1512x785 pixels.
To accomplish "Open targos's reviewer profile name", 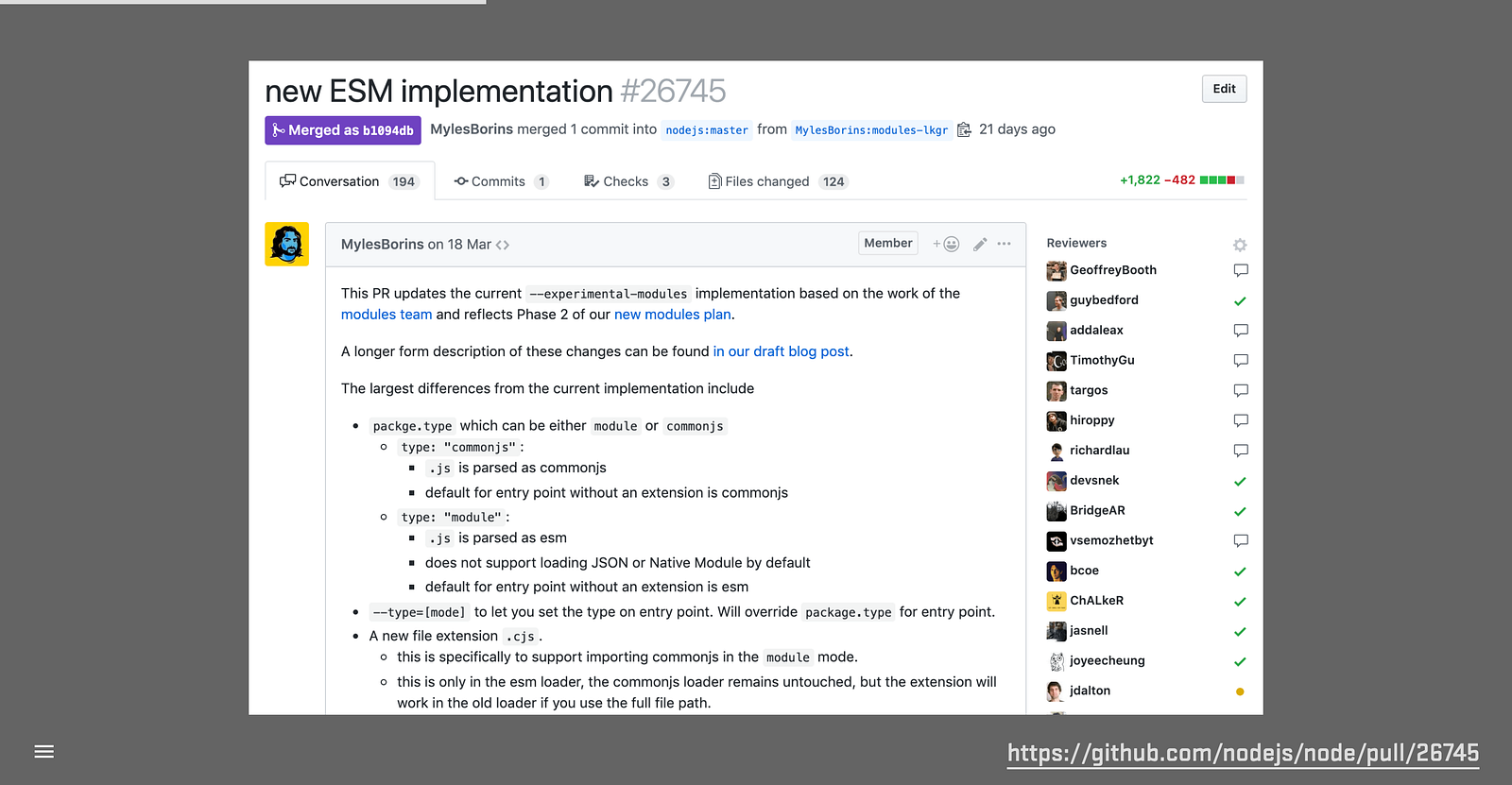I will 1089,390.
